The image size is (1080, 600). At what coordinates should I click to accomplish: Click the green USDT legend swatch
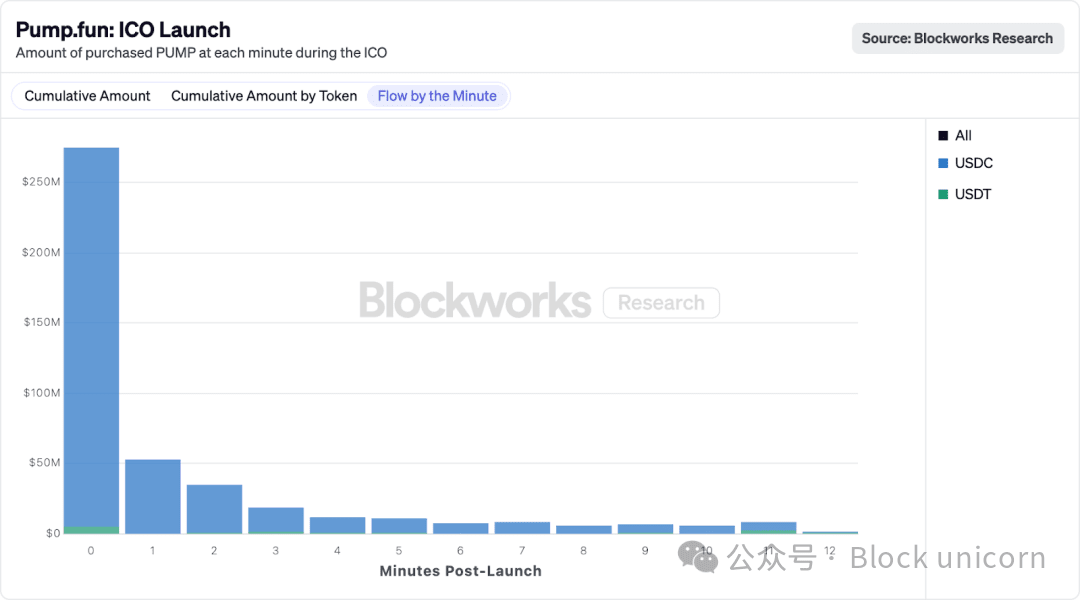click(943, 194)
